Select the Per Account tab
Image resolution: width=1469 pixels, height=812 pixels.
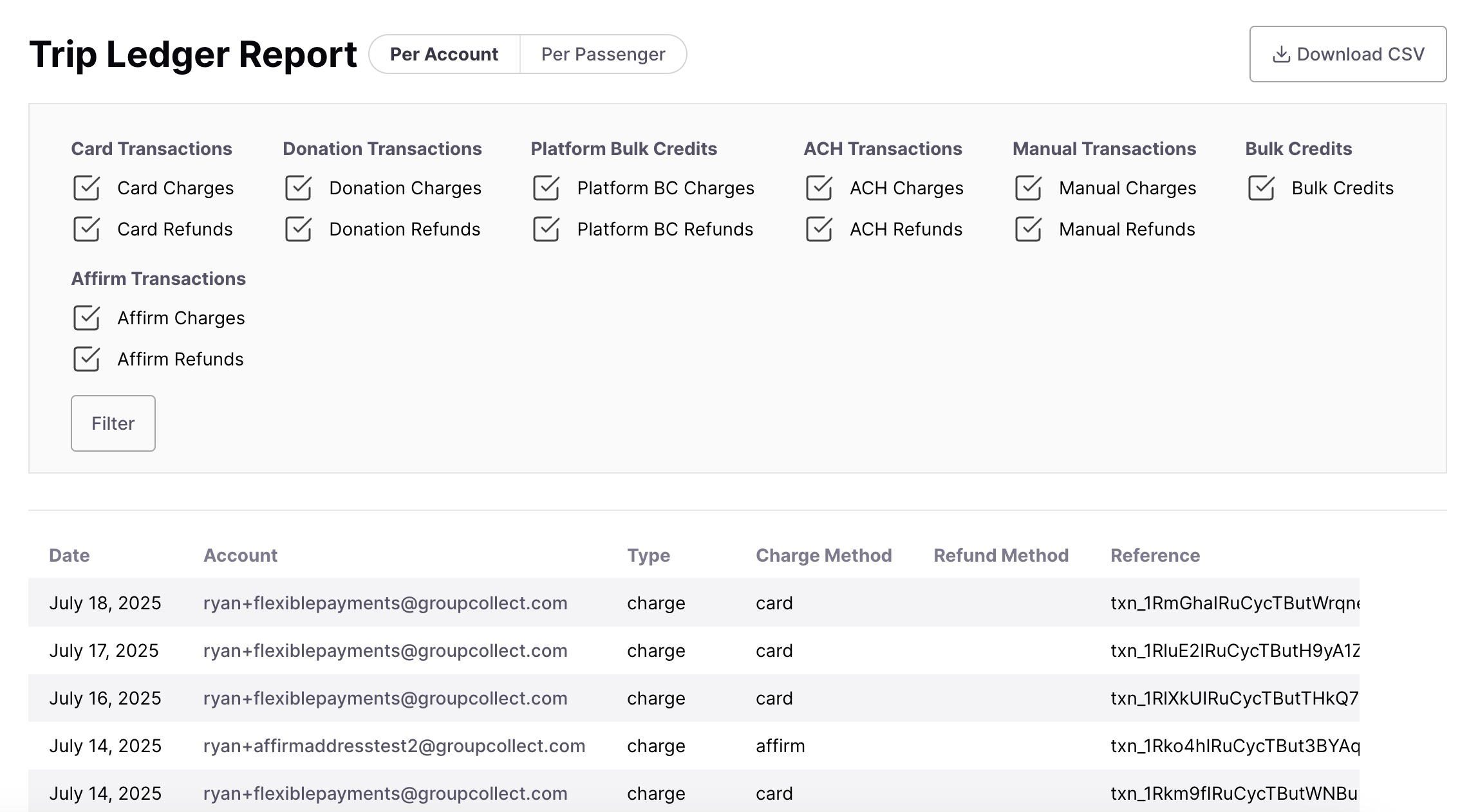click(444, 54)
